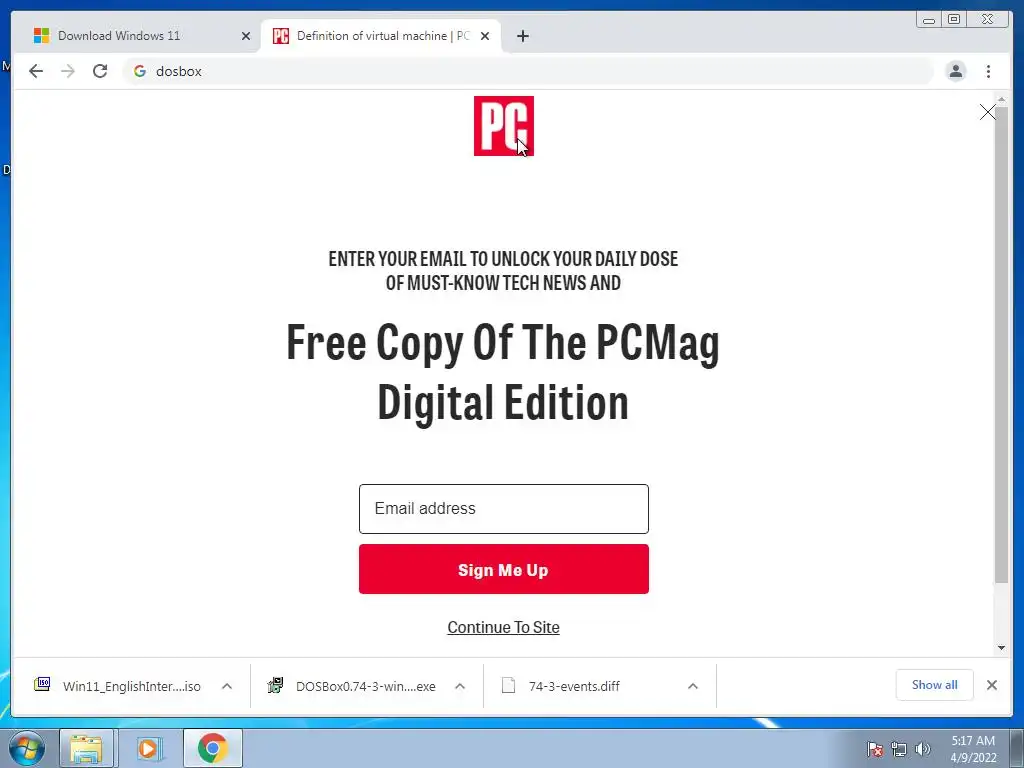The width and height of the screenshot is (1024, 768).
Task: Open a new tab with the plus icon
Action: point(522,36)
